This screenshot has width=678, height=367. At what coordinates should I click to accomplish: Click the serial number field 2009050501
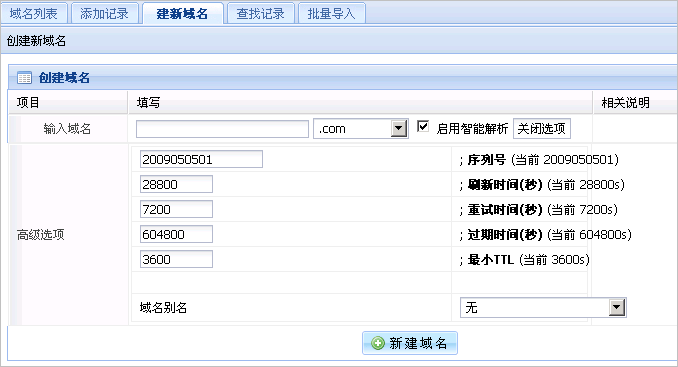(x=201, y=159)
